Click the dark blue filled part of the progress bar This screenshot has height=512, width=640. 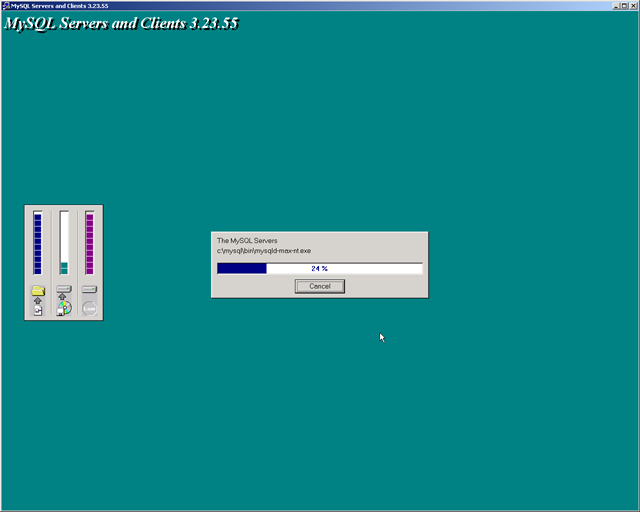pyautogui.click(x=242, y=268)
